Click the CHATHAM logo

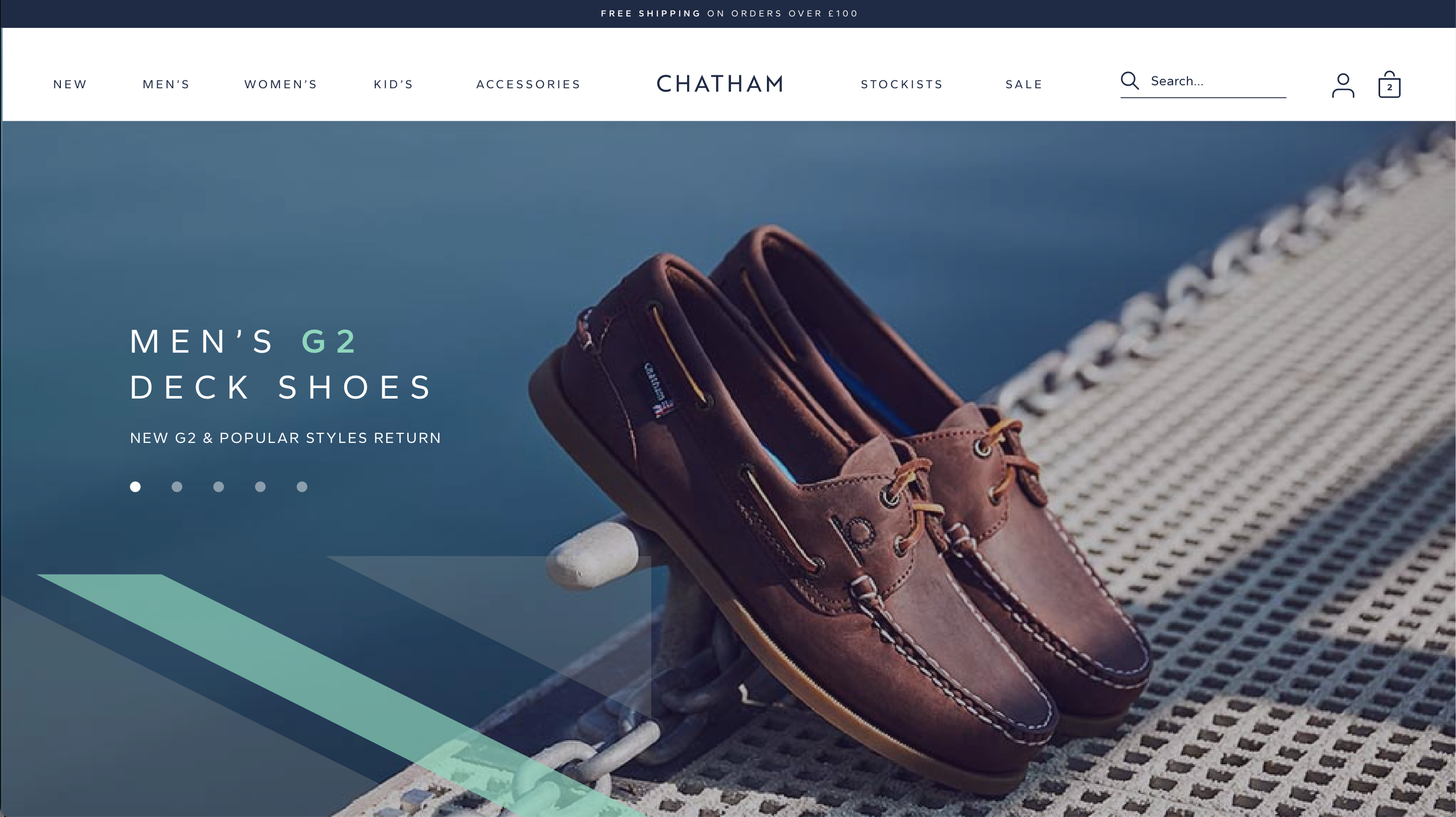720,84
